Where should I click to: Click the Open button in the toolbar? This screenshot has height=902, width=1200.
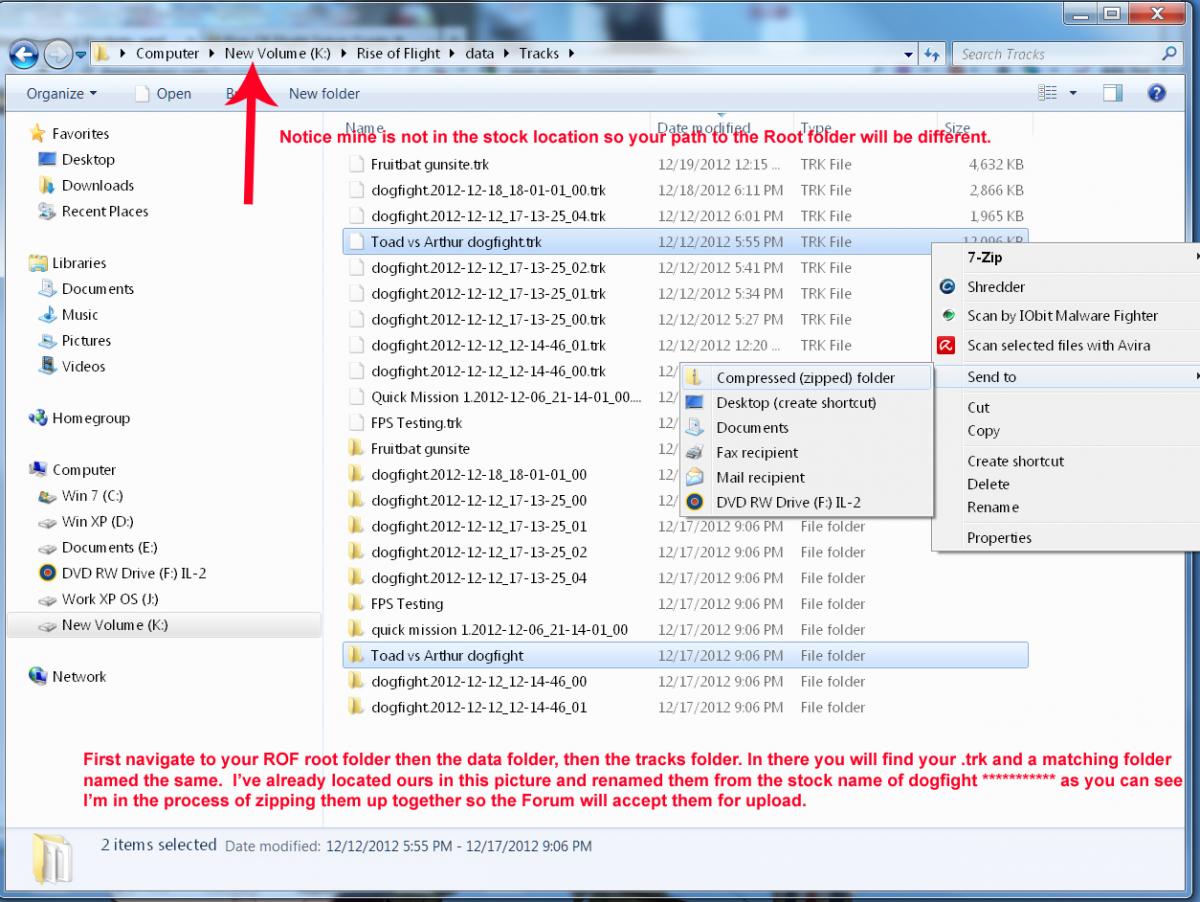(163, 93)
